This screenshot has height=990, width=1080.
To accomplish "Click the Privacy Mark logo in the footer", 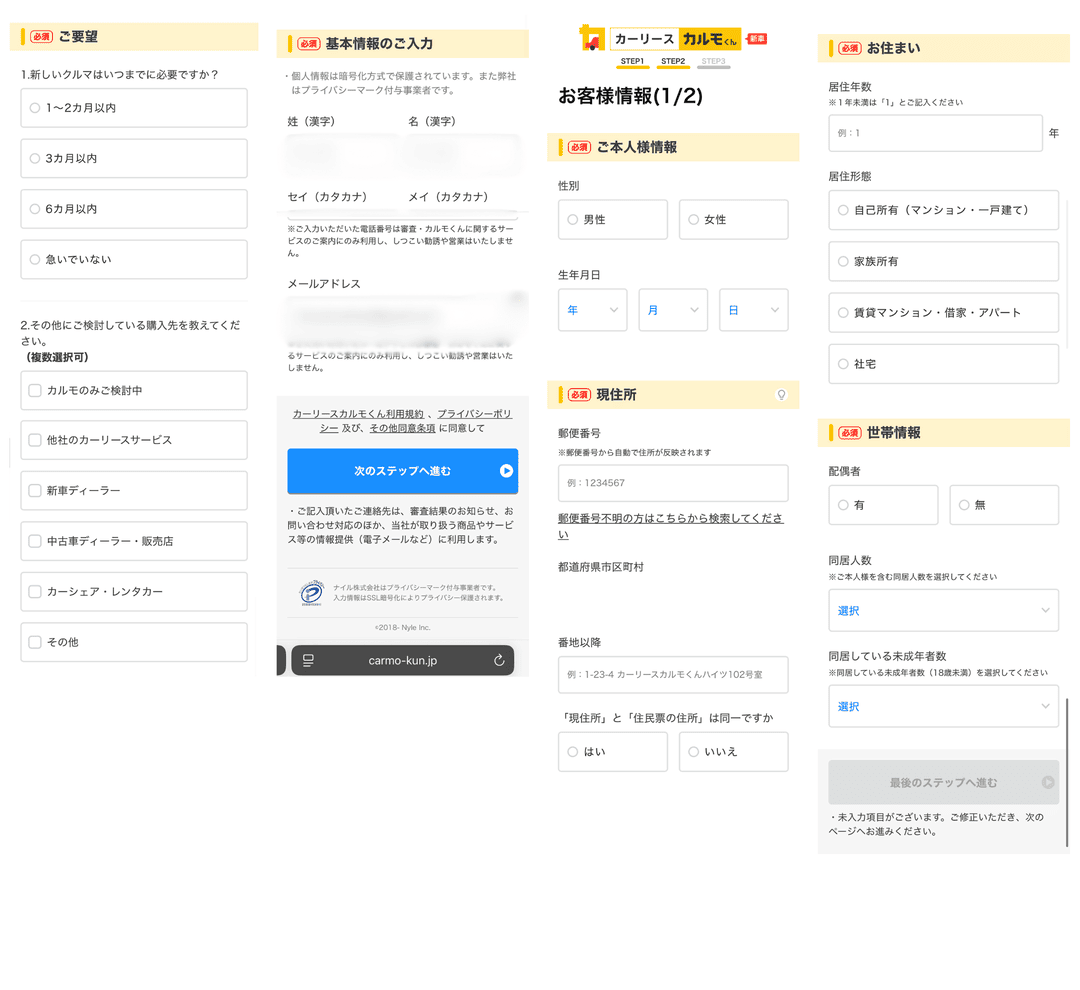I will (x=312, y=593).
